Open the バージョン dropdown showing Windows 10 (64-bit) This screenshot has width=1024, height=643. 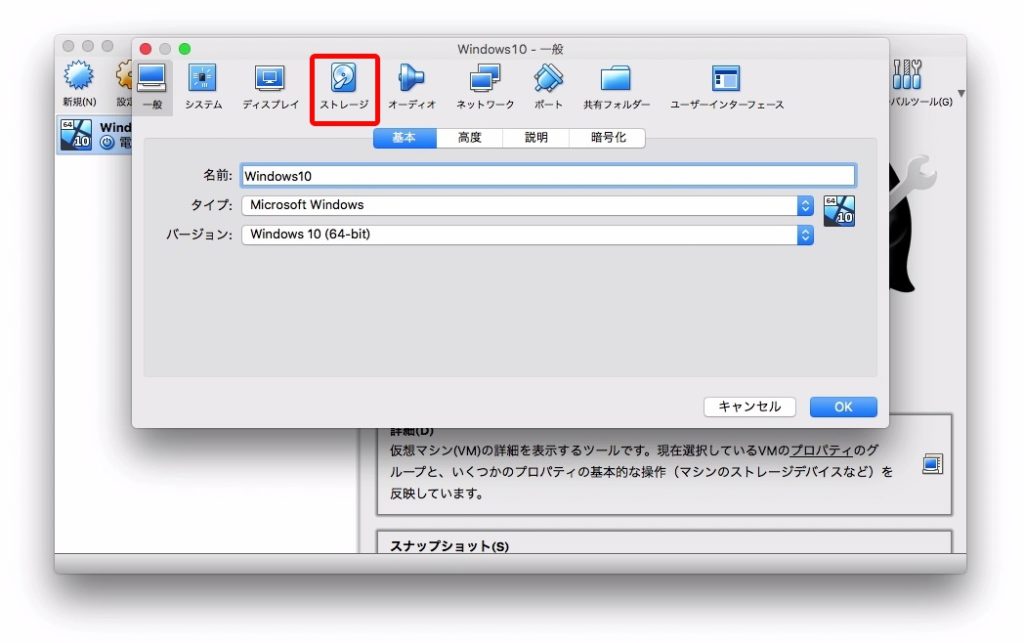(x=527, y=234)
